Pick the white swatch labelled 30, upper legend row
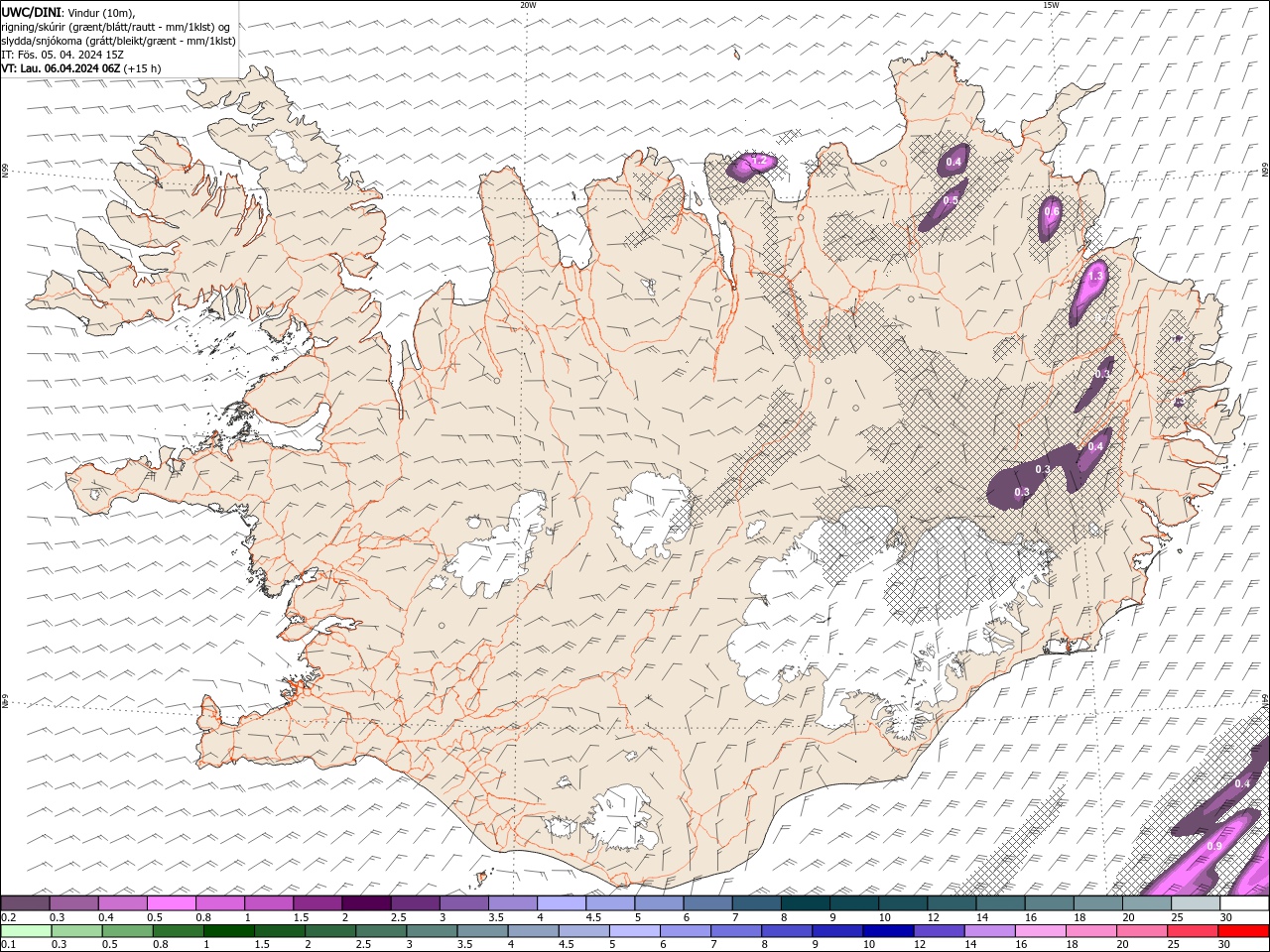 pos(1244,903)
